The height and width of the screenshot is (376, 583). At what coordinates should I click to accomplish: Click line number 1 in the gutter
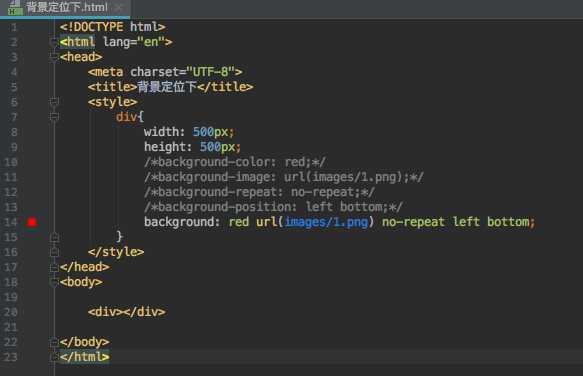[14, 27]
